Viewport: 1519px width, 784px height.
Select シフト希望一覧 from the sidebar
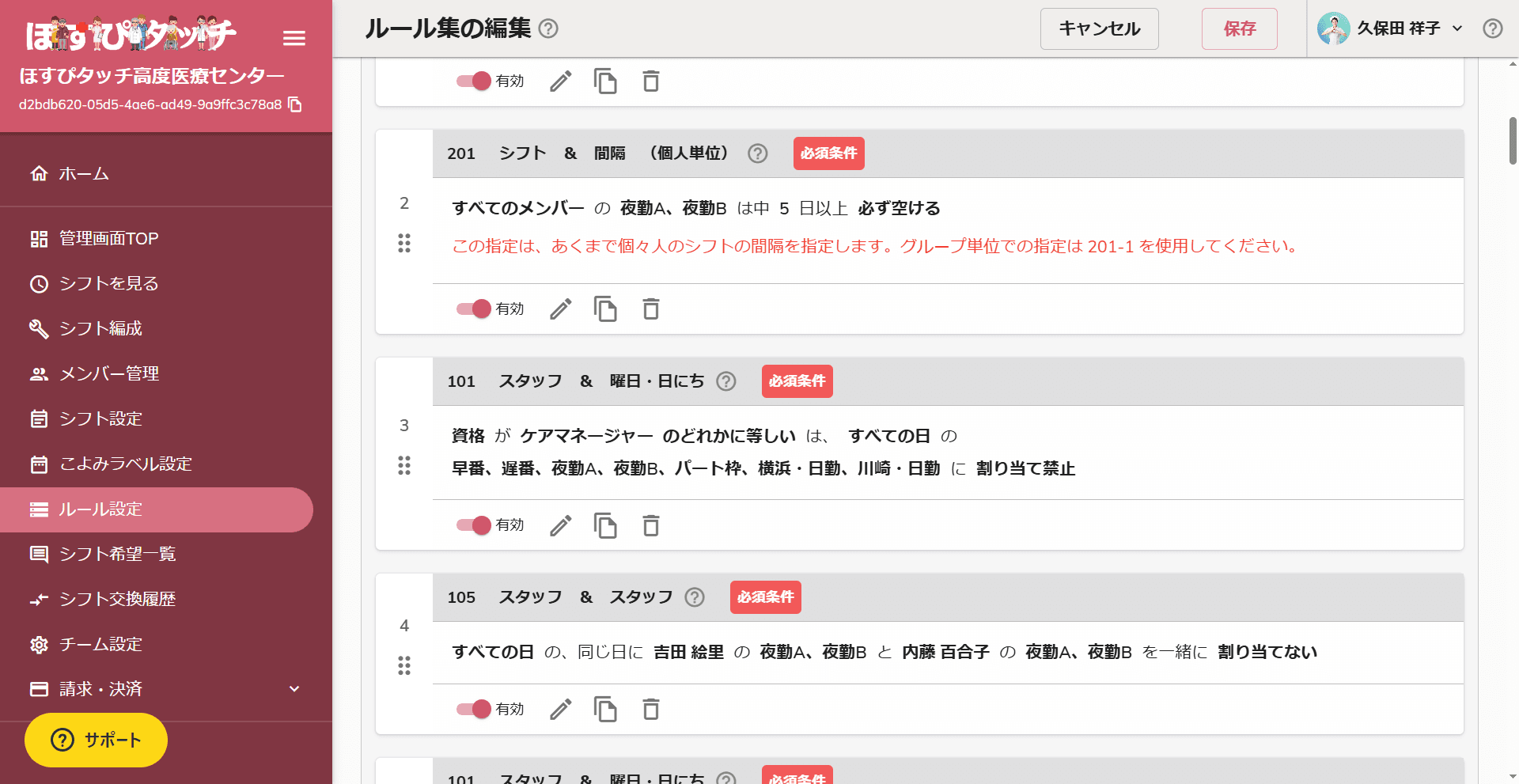tap(117, 554)
